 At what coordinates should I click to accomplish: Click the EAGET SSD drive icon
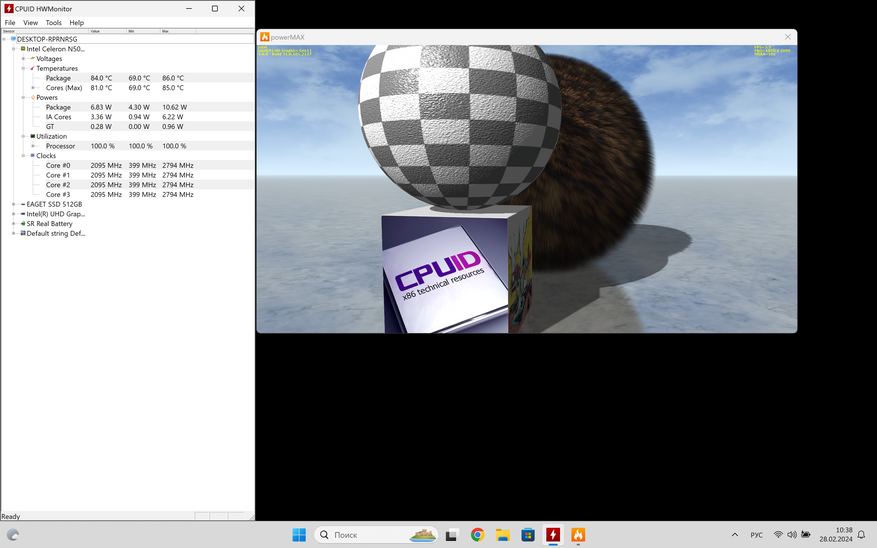coord(23,204)
